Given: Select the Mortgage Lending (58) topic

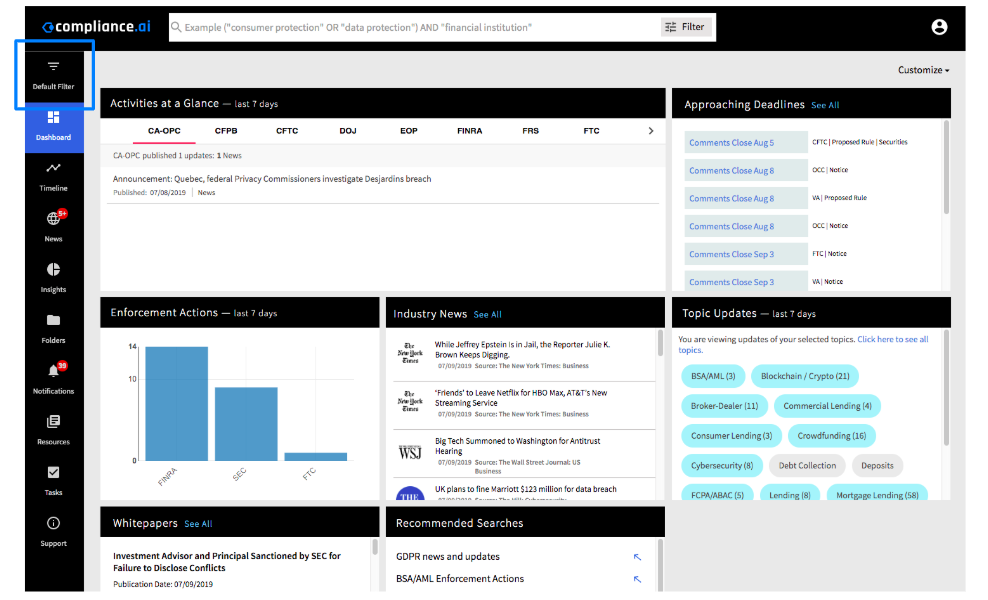Looking at the screenshot, I should click(877, 494).
